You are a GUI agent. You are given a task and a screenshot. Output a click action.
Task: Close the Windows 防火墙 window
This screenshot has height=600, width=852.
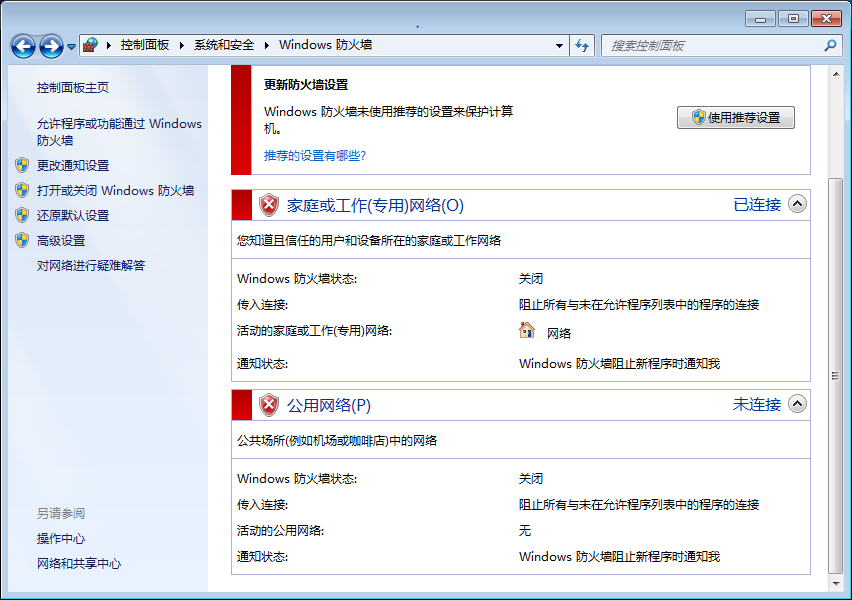click(x=826, y=19)
